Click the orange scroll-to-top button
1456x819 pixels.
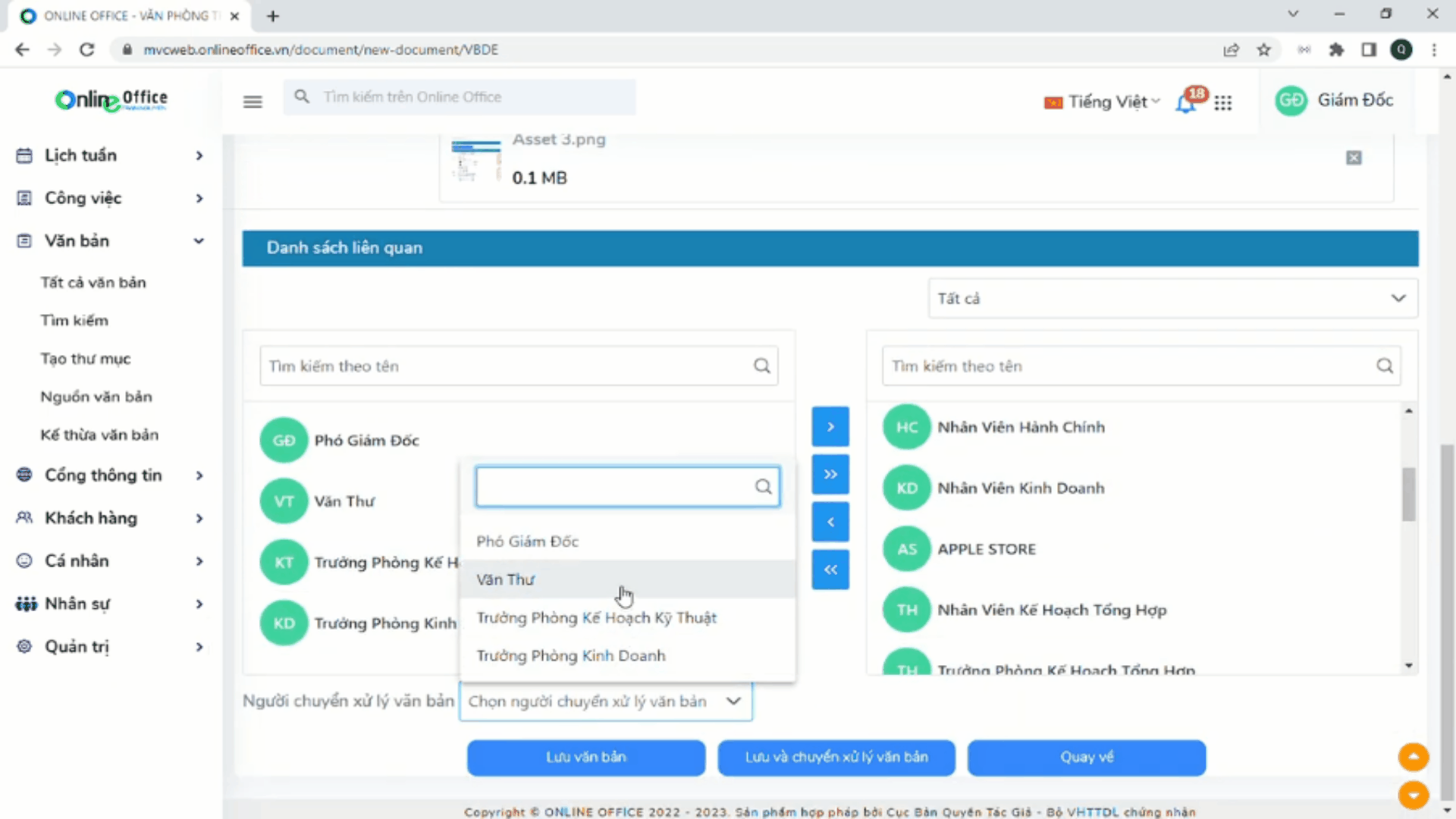pyautogui.click(x=1413, y=756)
